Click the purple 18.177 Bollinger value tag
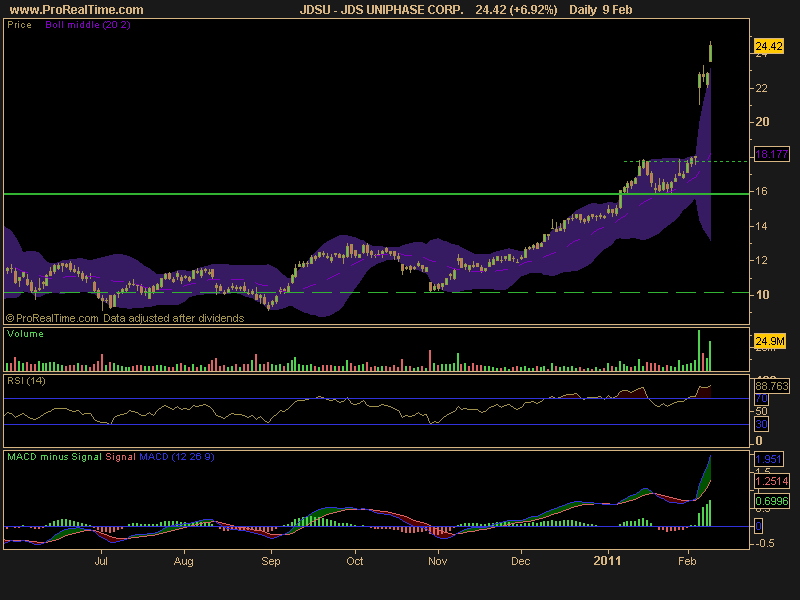The image size is (800, 600). pyautogui.click(x=771, y=154)
